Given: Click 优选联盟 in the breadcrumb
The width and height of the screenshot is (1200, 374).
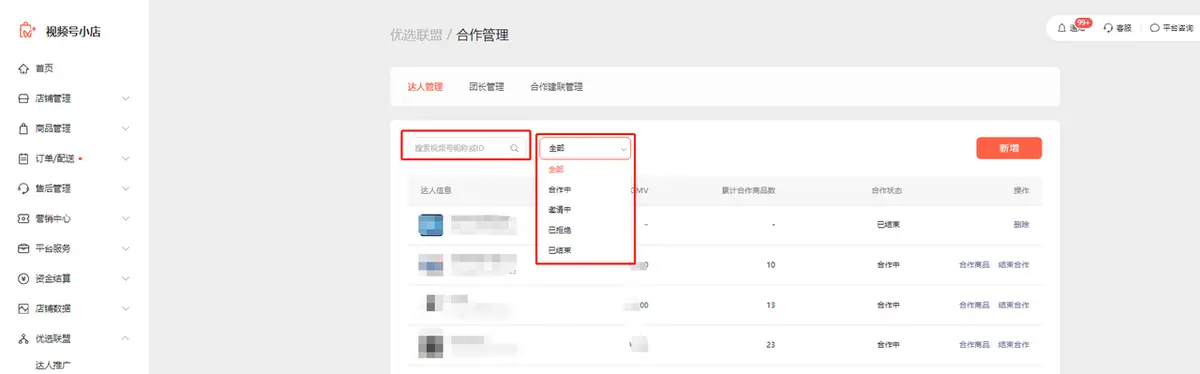Looking at the screenshot, I should point(416,35).
